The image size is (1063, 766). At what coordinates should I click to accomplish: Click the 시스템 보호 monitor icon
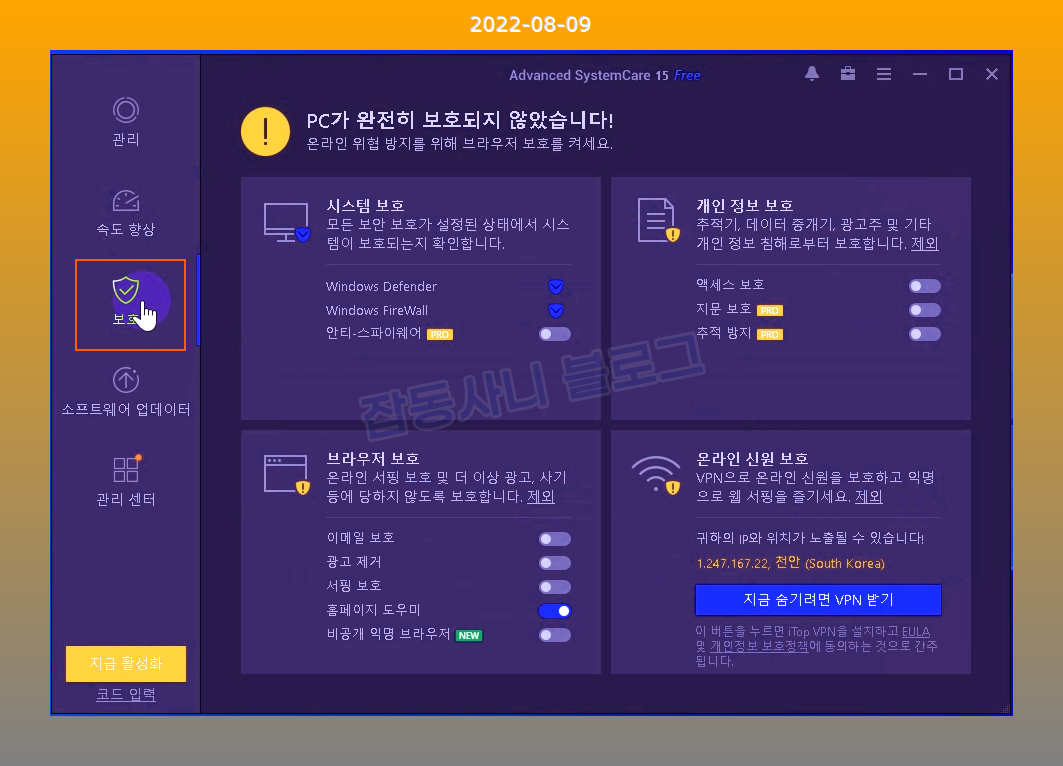pos(286,222)
